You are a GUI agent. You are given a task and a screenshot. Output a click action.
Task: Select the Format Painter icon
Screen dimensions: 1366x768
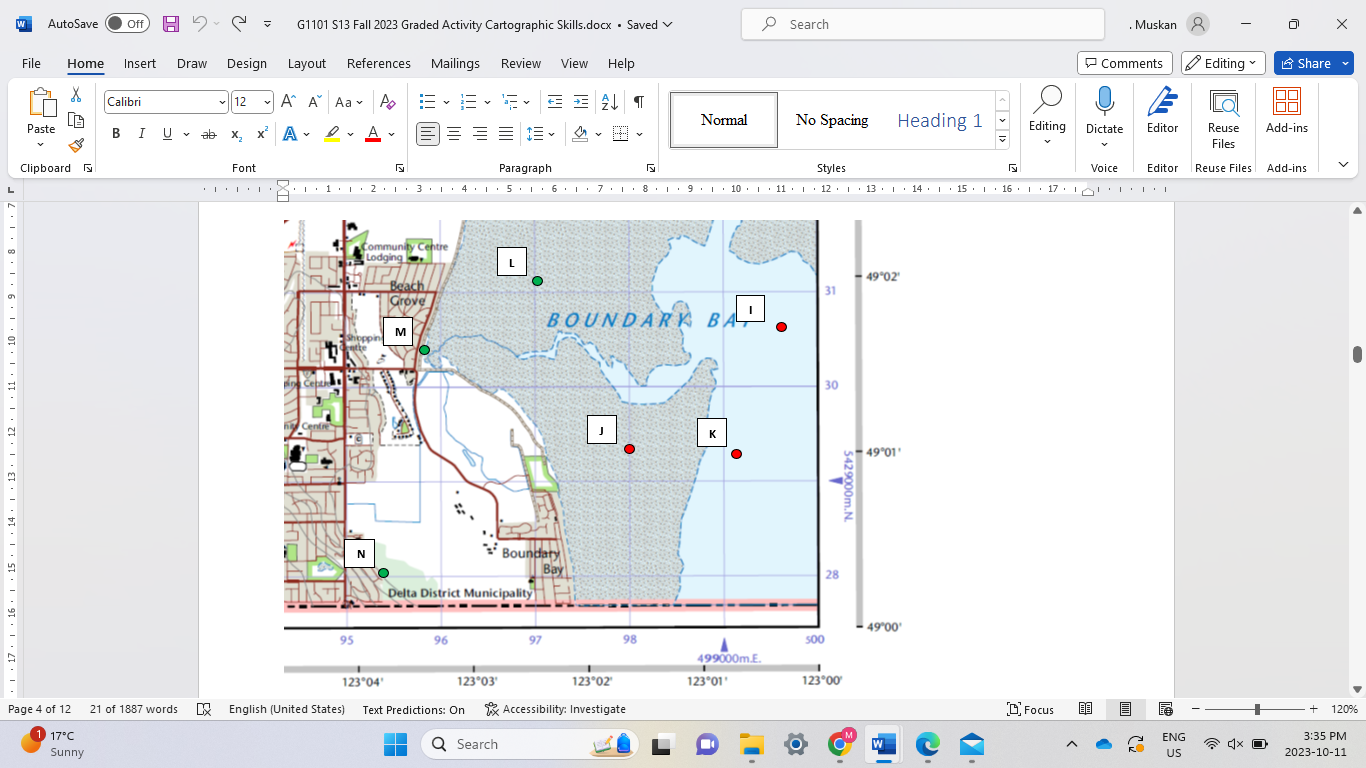tap(76, 145)
